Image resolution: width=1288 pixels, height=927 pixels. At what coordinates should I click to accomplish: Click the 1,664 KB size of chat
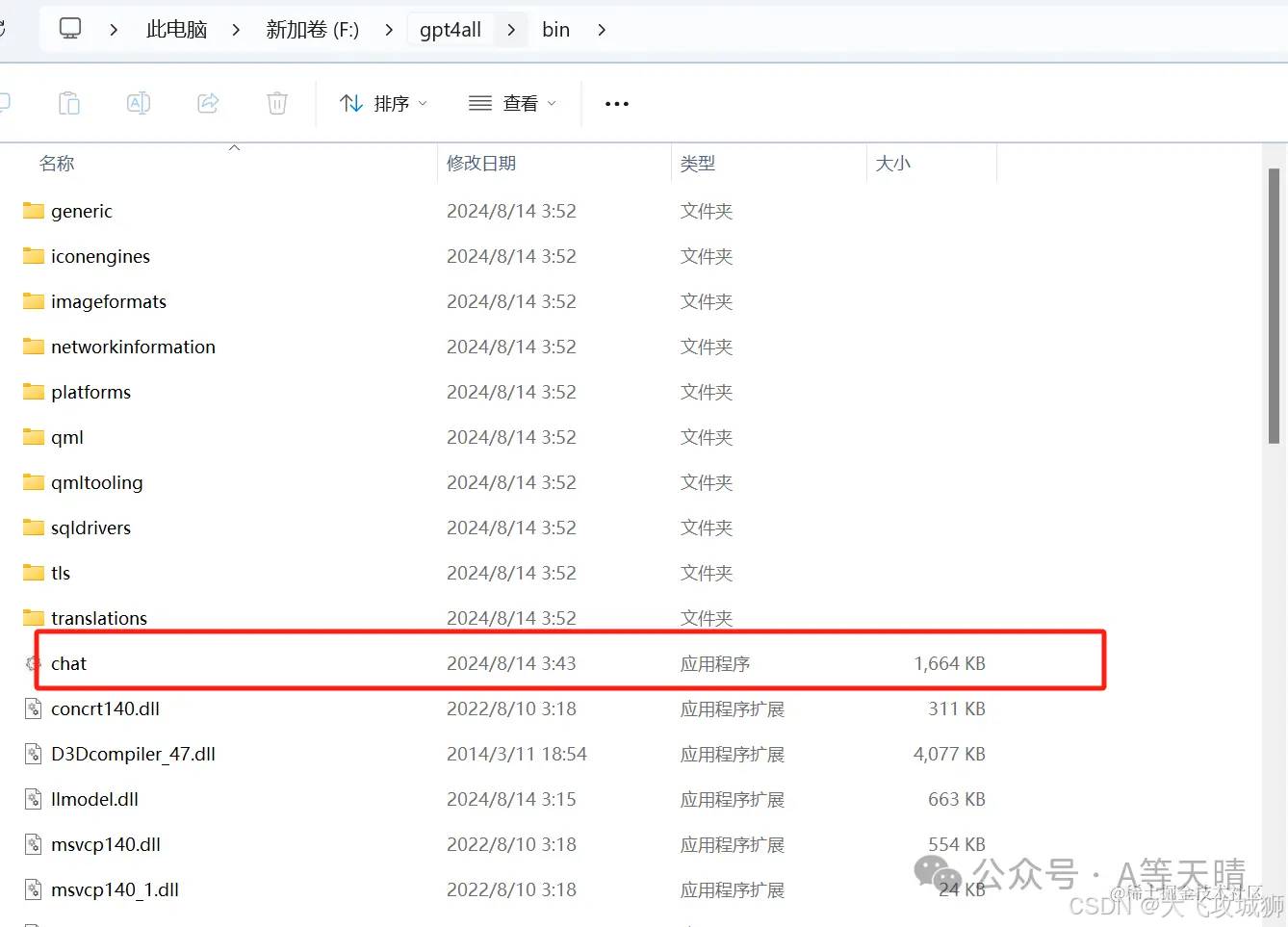(x=950, y=663)
